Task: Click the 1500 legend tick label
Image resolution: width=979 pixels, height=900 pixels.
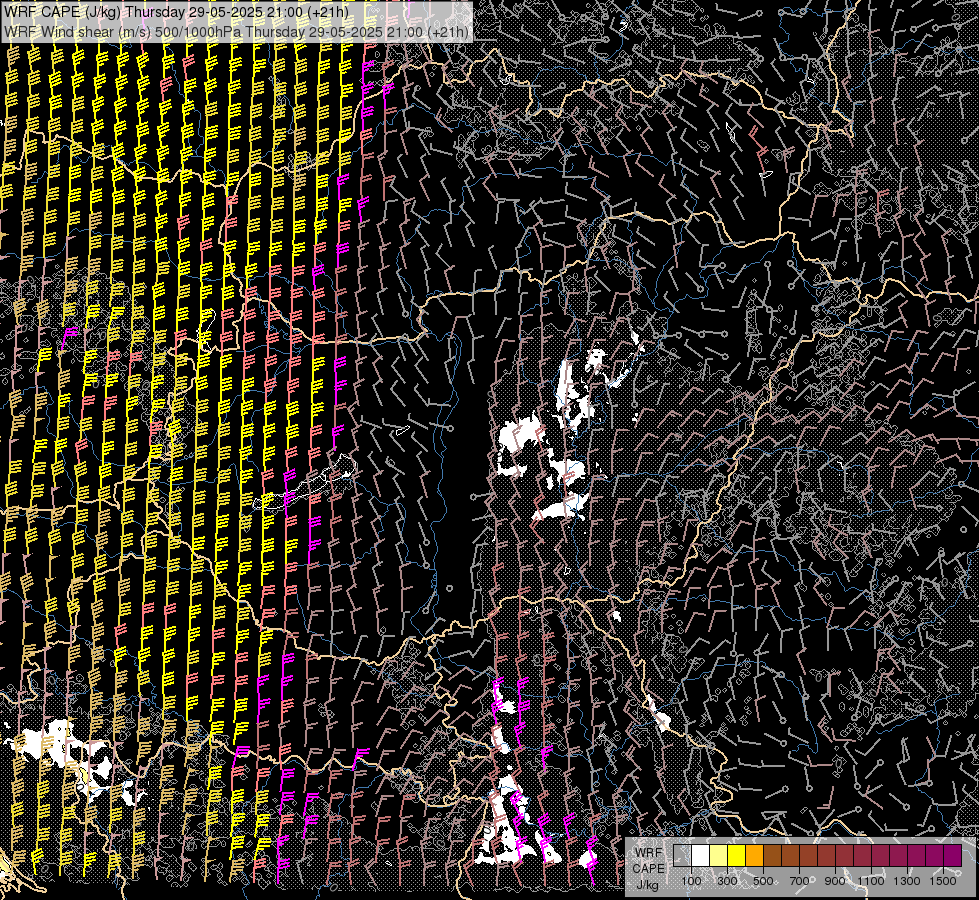Action: 943,881
